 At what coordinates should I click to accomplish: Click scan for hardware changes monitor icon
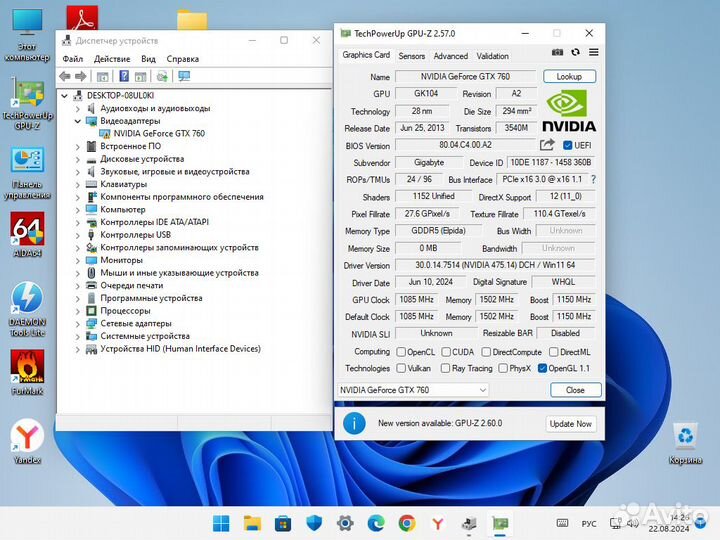(184, 76)
